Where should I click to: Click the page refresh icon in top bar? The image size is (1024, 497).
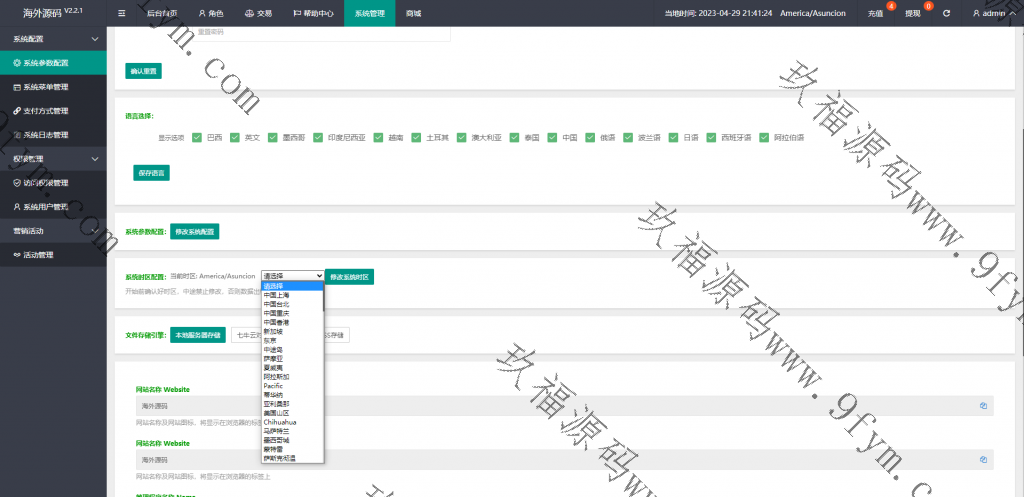click(946, 13)
